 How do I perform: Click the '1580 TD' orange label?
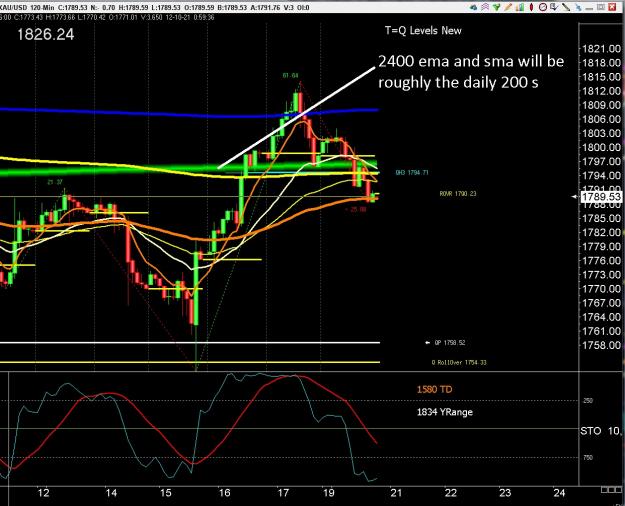click(434, 390)
